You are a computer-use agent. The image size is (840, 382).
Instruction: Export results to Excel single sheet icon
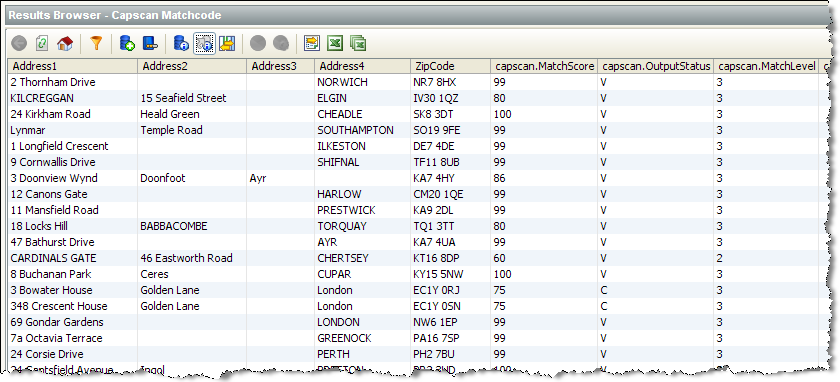335,43
